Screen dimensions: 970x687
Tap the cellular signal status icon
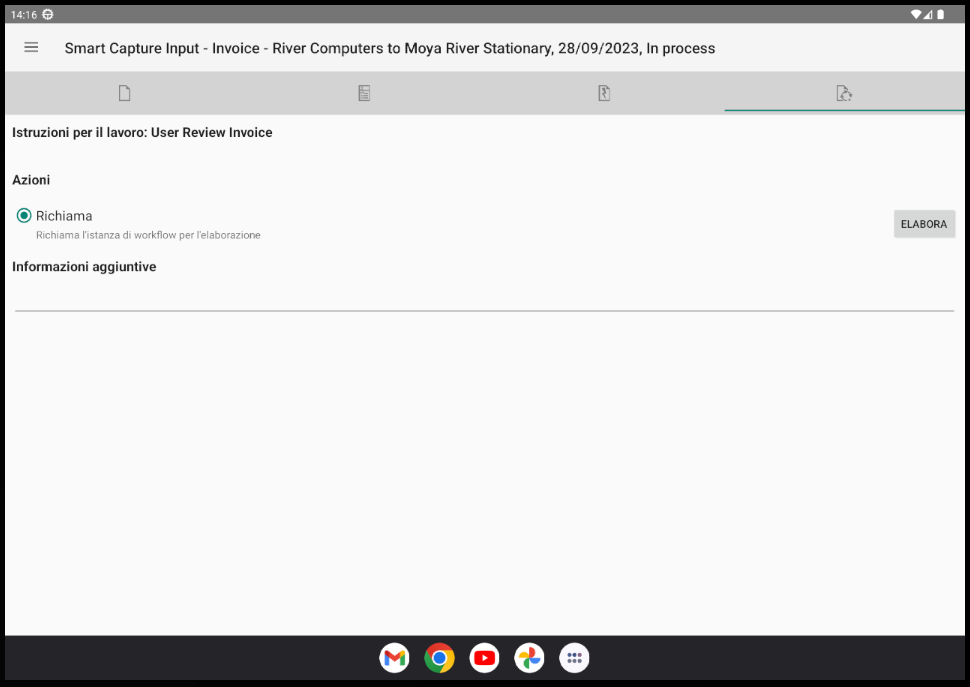(928, 14)
